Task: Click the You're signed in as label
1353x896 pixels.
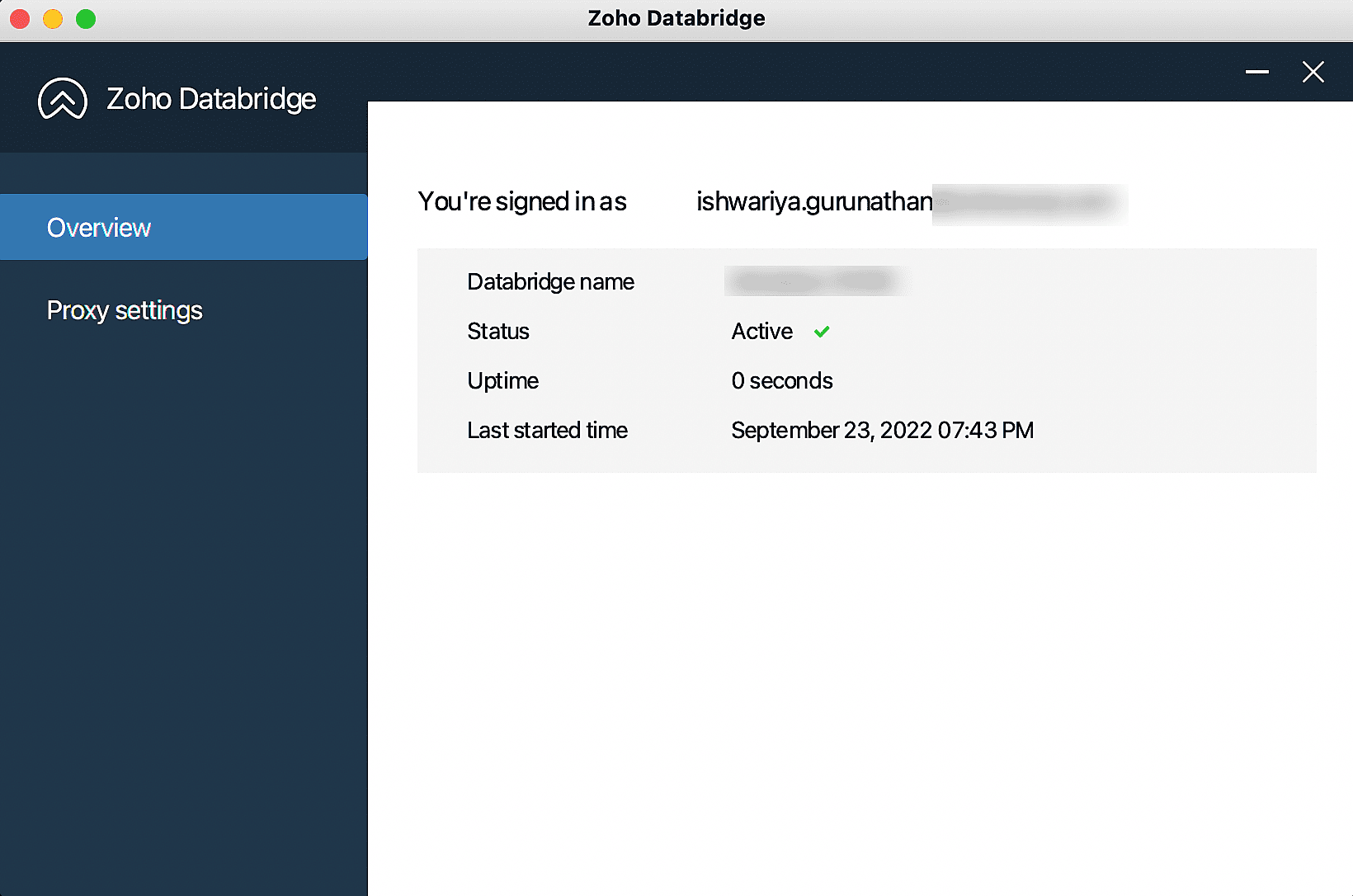Action: [522, 201]
